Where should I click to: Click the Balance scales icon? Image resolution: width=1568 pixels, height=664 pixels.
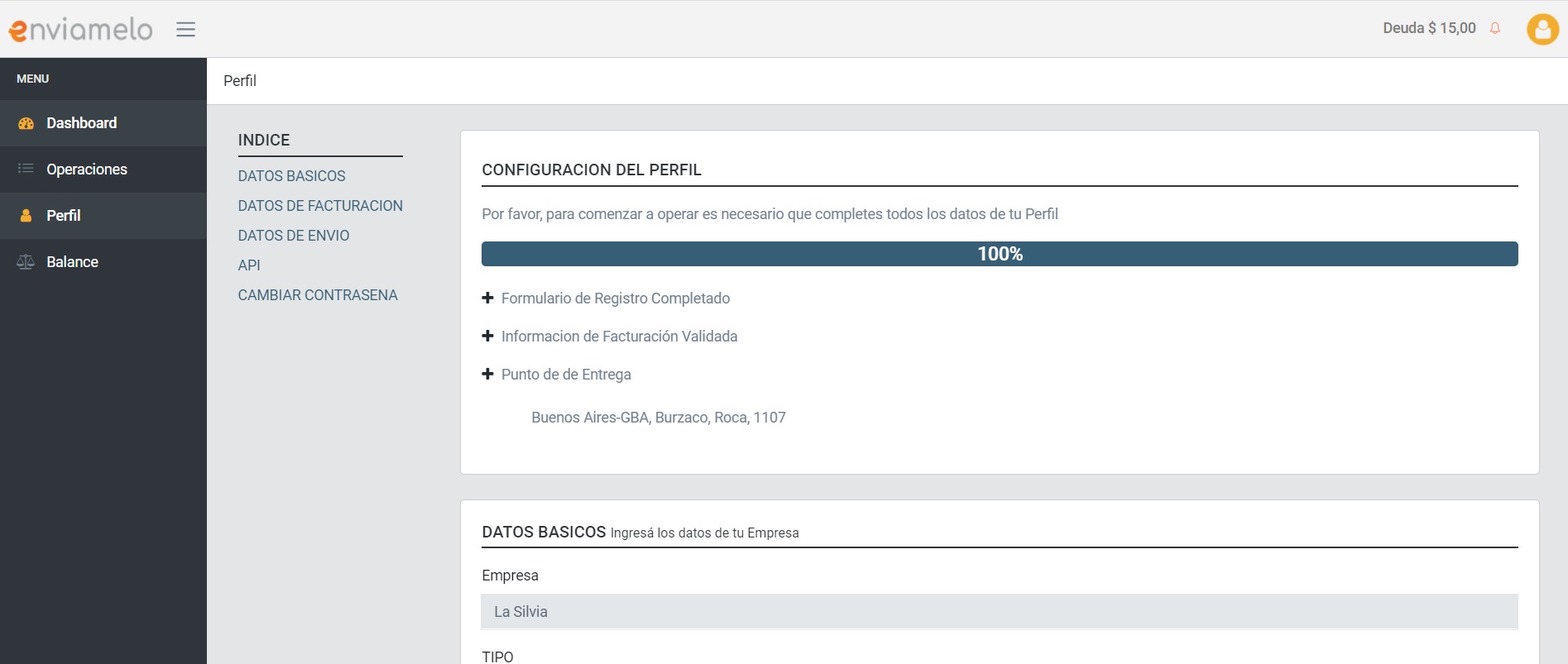coord(26,261)
